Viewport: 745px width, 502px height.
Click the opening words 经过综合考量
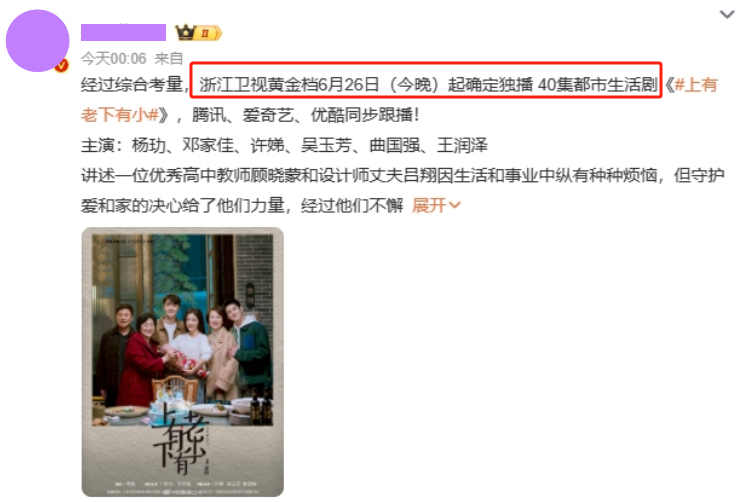point(132,85)
